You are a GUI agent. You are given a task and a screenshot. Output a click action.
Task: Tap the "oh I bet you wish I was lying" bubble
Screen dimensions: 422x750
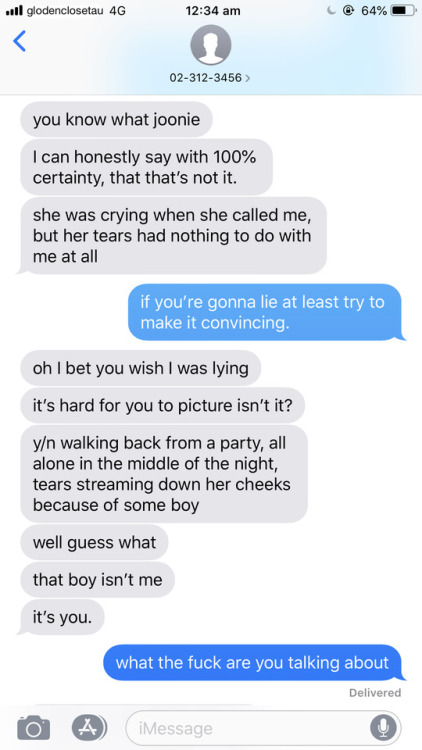[x=141, y=368]
